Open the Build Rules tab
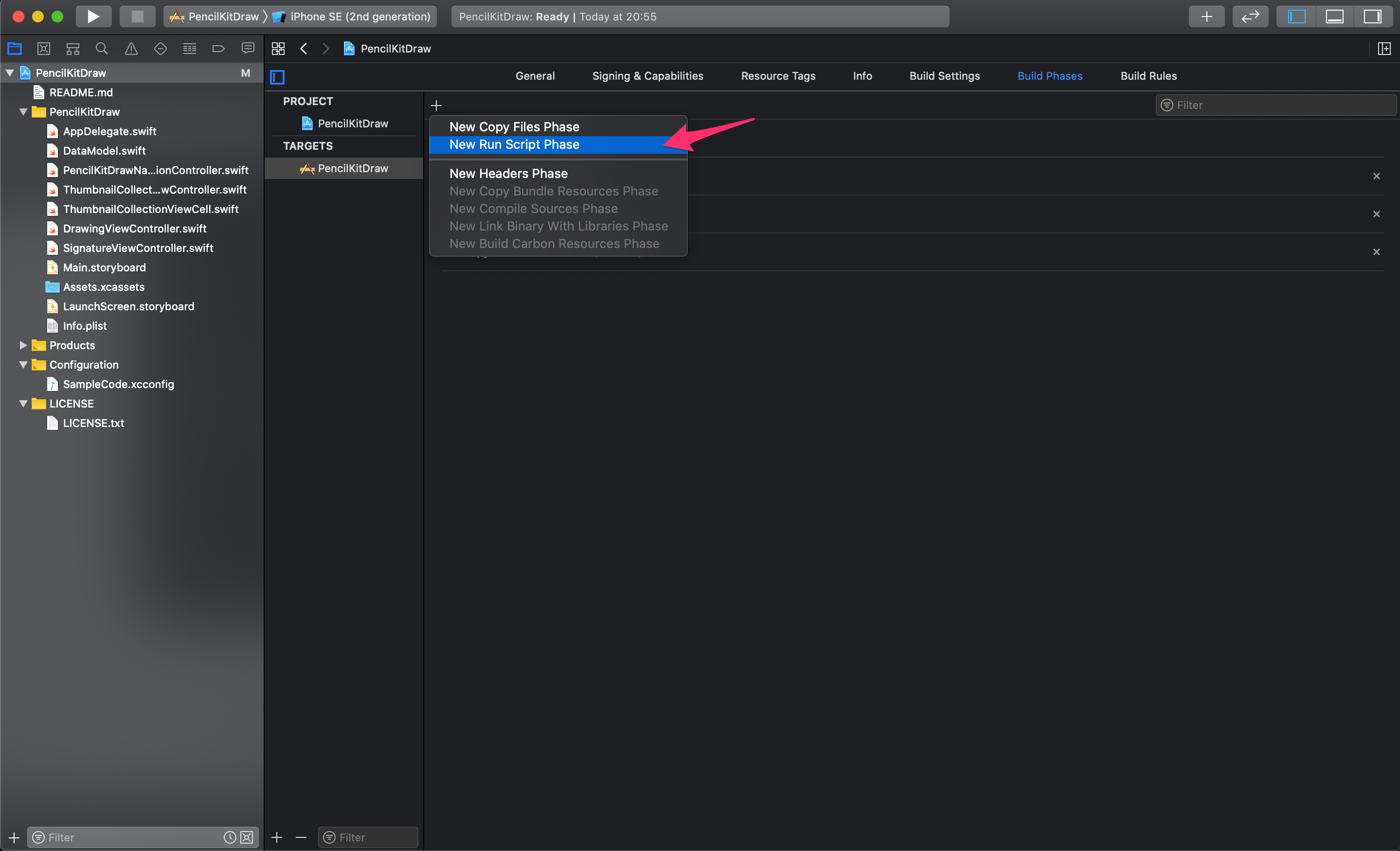 pos(1149,76)
